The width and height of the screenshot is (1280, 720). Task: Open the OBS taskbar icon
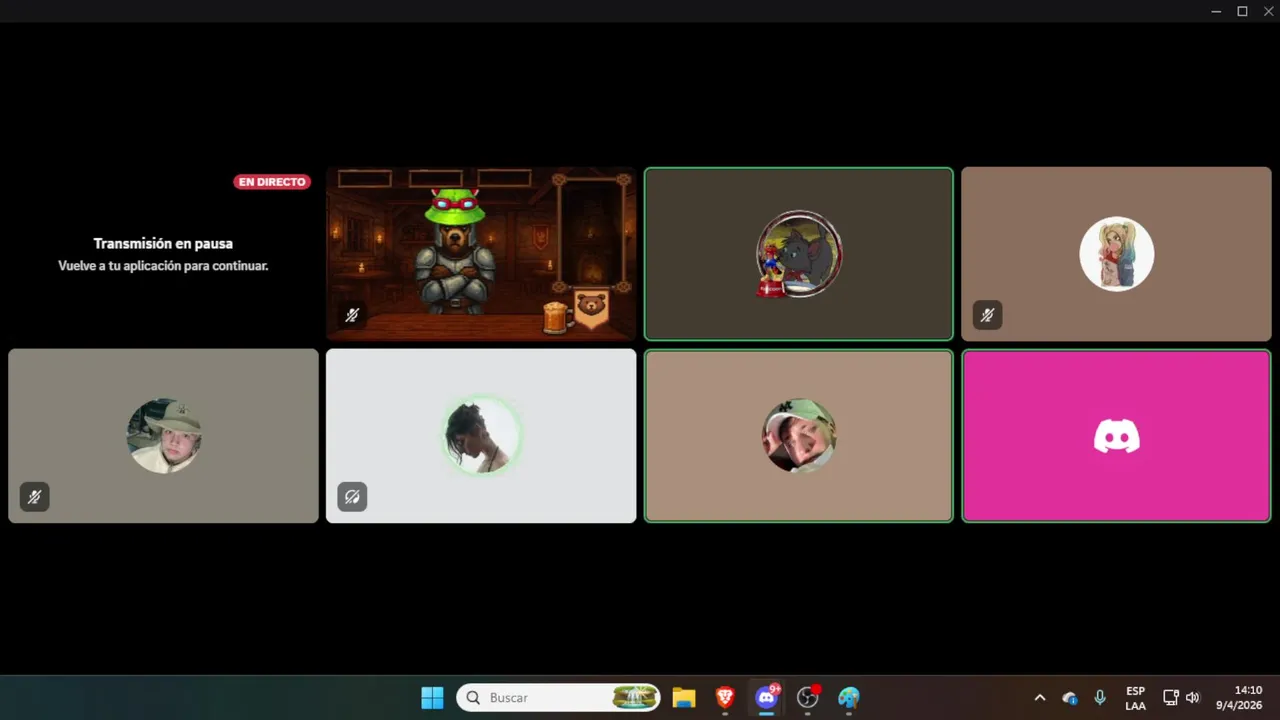(x=808, y=697)
